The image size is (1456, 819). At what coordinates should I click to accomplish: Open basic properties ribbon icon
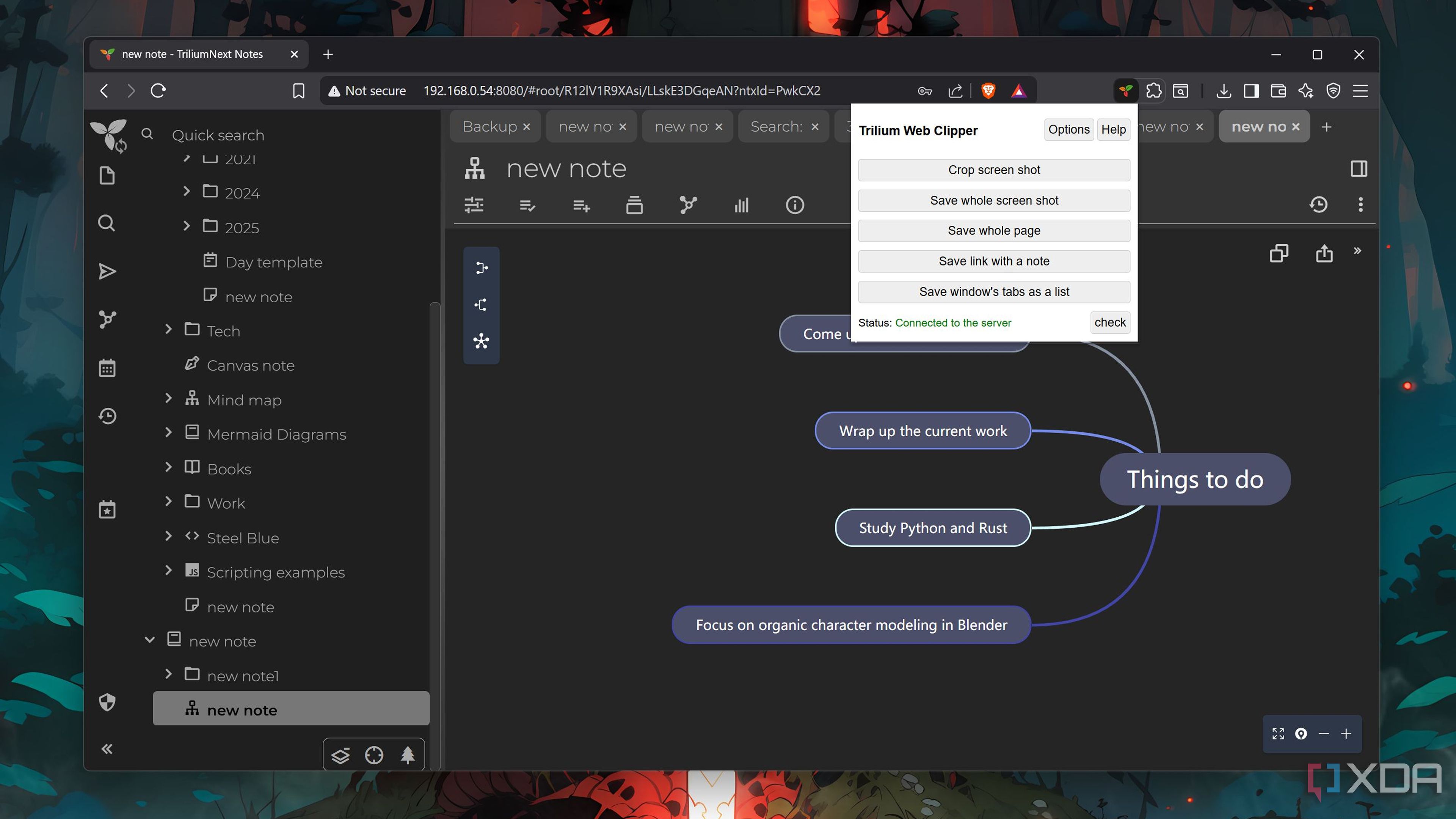tap(474, 205)
